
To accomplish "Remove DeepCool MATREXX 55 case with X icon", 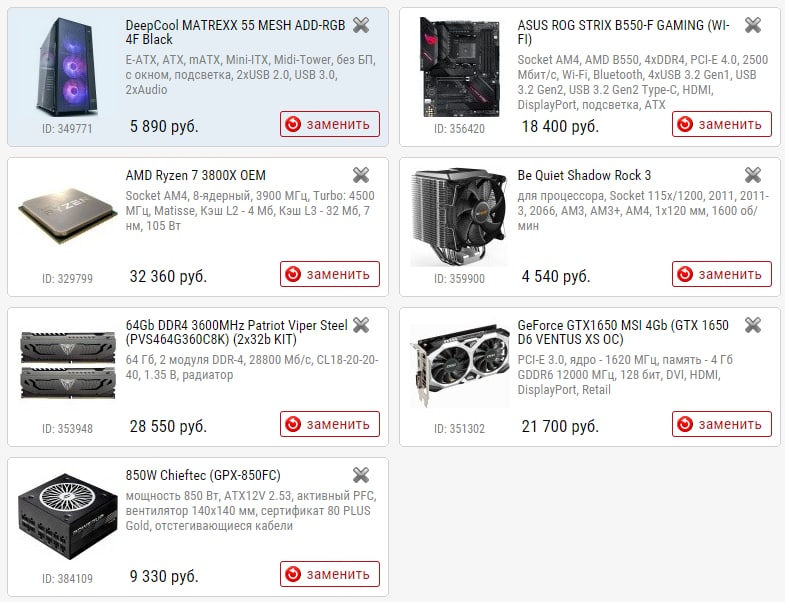I will click(360, 25).
